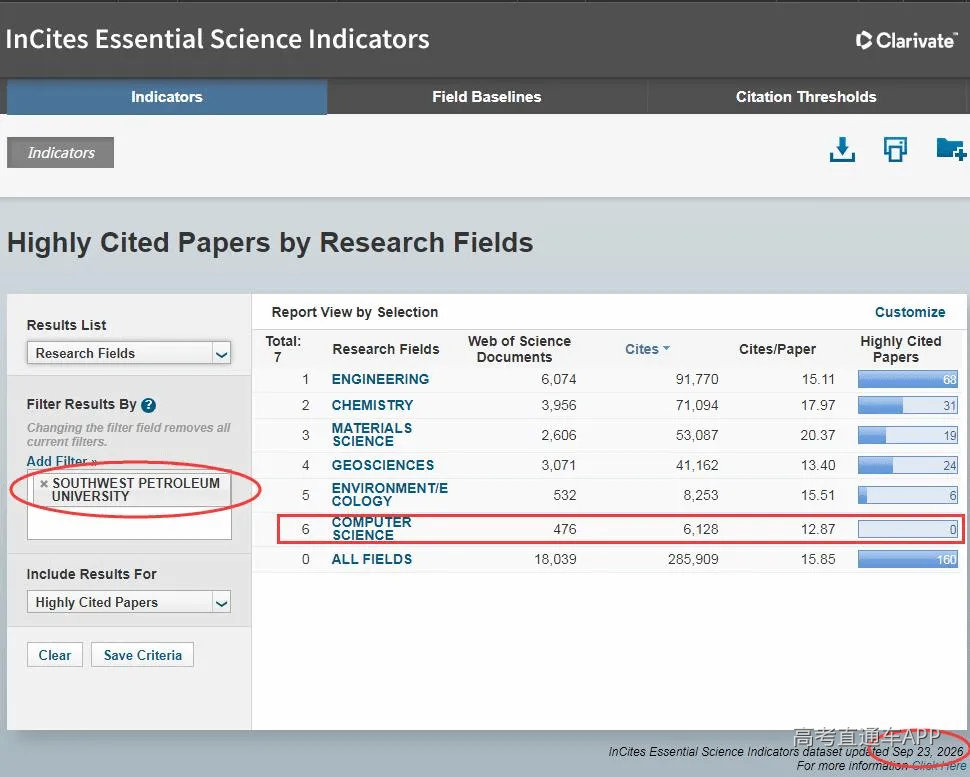Open the CHEMISTRY research field
970x777 pixels.
pyautogui.click(x=372, y=405)
